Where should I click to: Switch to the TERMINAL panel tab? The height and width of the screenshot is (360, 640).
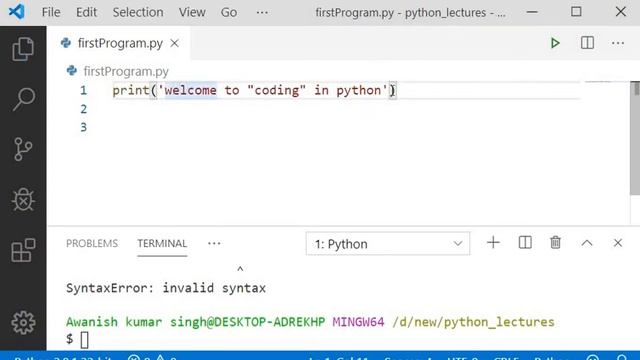point(162,243)
